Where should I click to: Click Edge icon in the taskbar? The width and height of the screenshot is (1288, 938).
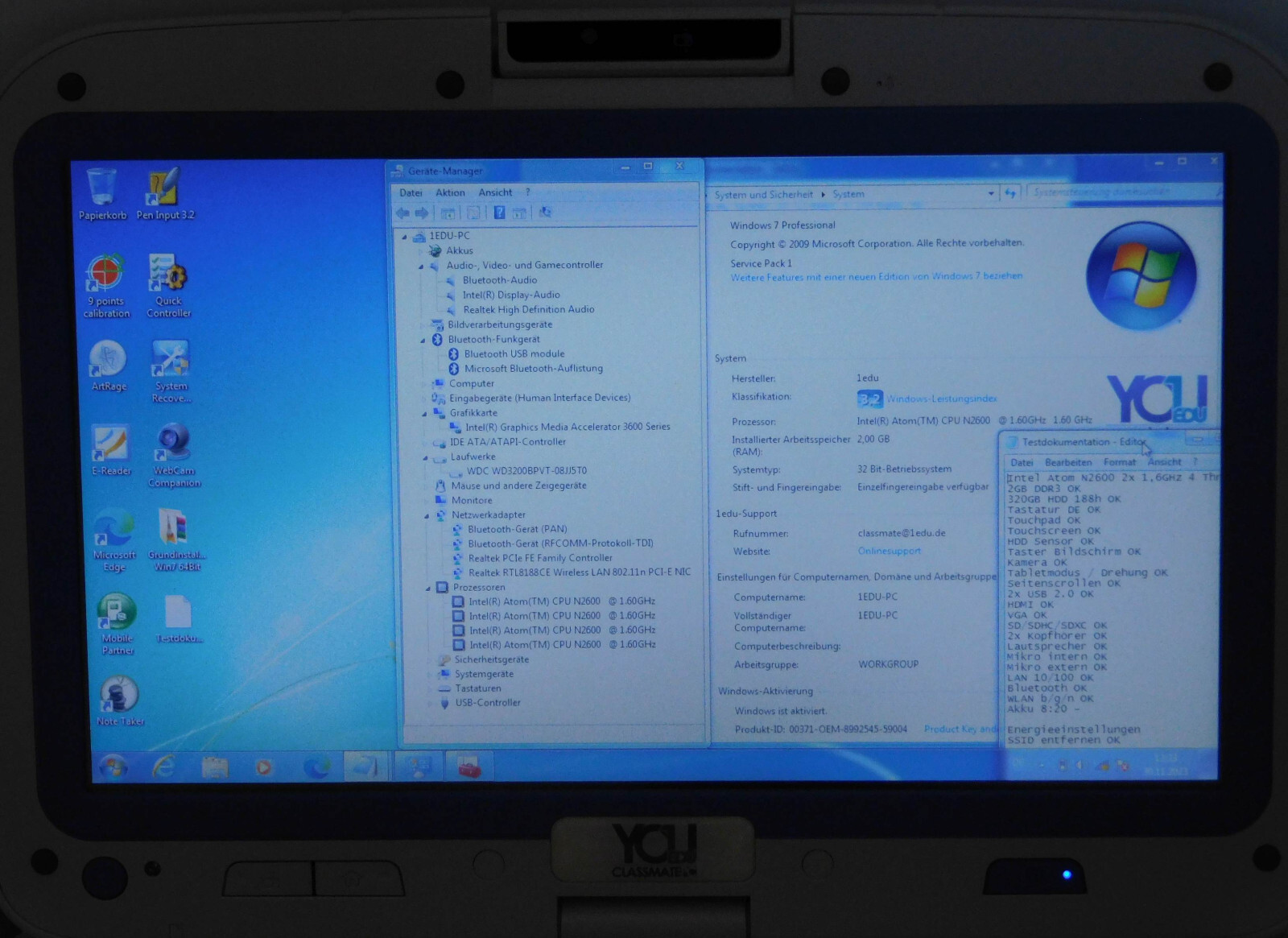point(316,767)
